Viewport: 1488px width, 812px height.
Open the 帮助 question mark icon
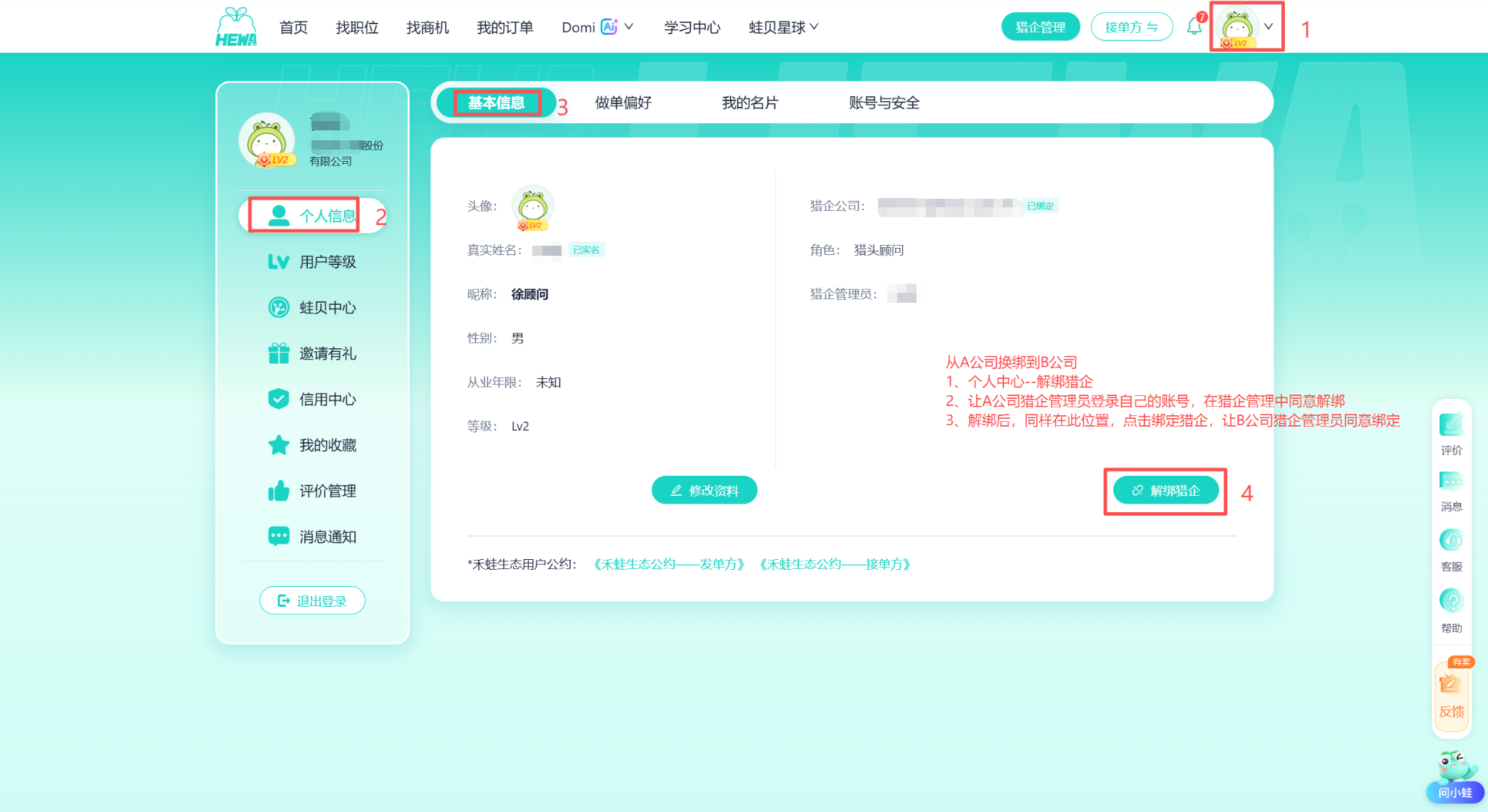coord(1451,611)
